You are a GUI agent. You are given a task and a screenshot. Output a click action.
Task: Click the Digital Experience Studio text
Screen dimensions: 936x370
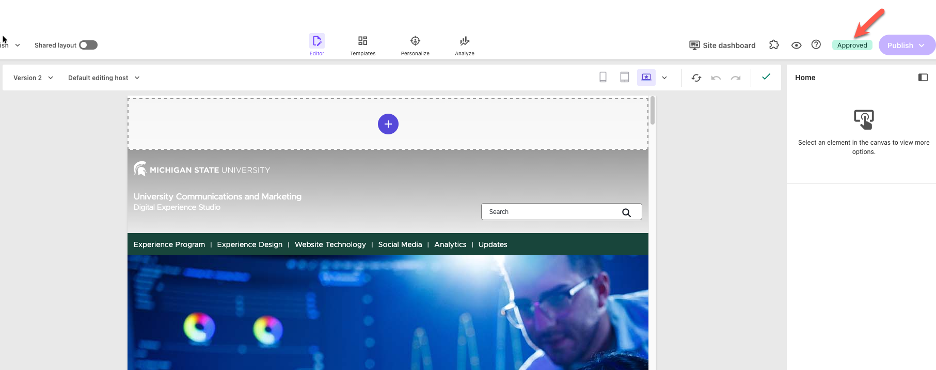point(177,207)
